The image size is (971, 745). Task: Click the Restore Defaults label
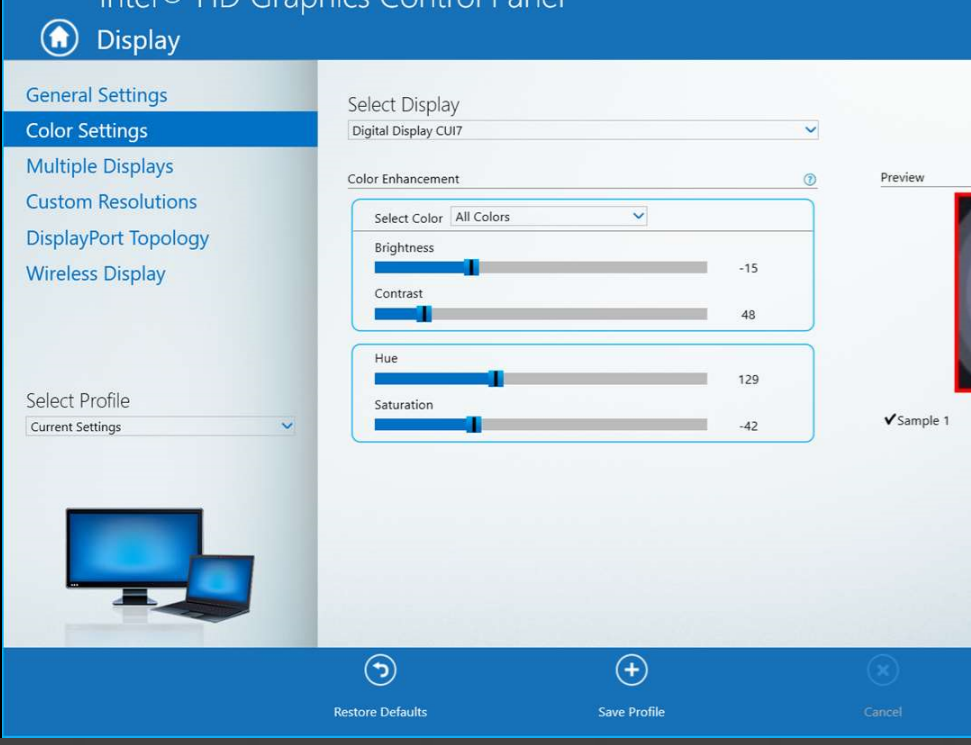[x=380, y=712]
